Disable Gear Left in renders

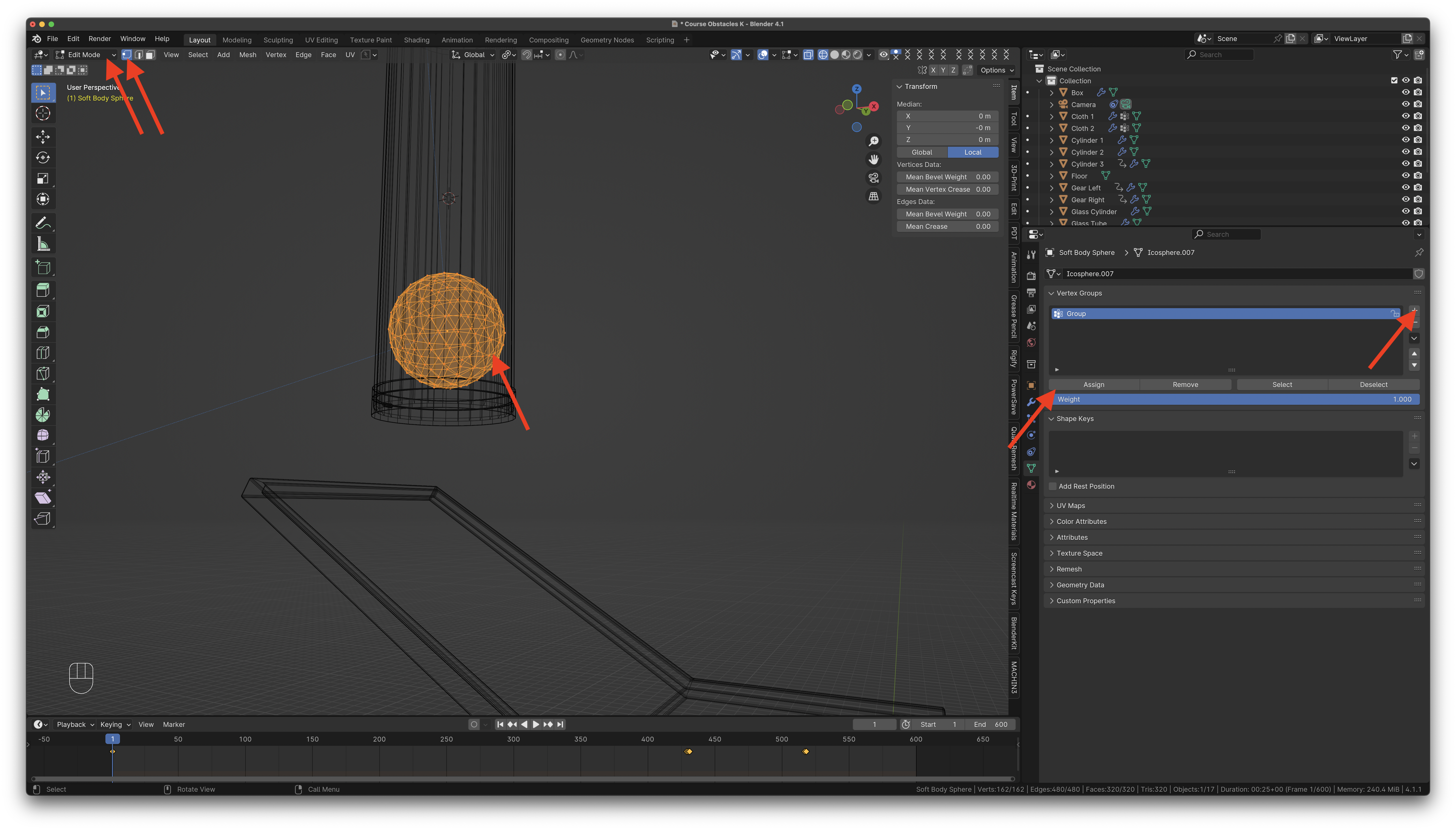[1418, 188]
